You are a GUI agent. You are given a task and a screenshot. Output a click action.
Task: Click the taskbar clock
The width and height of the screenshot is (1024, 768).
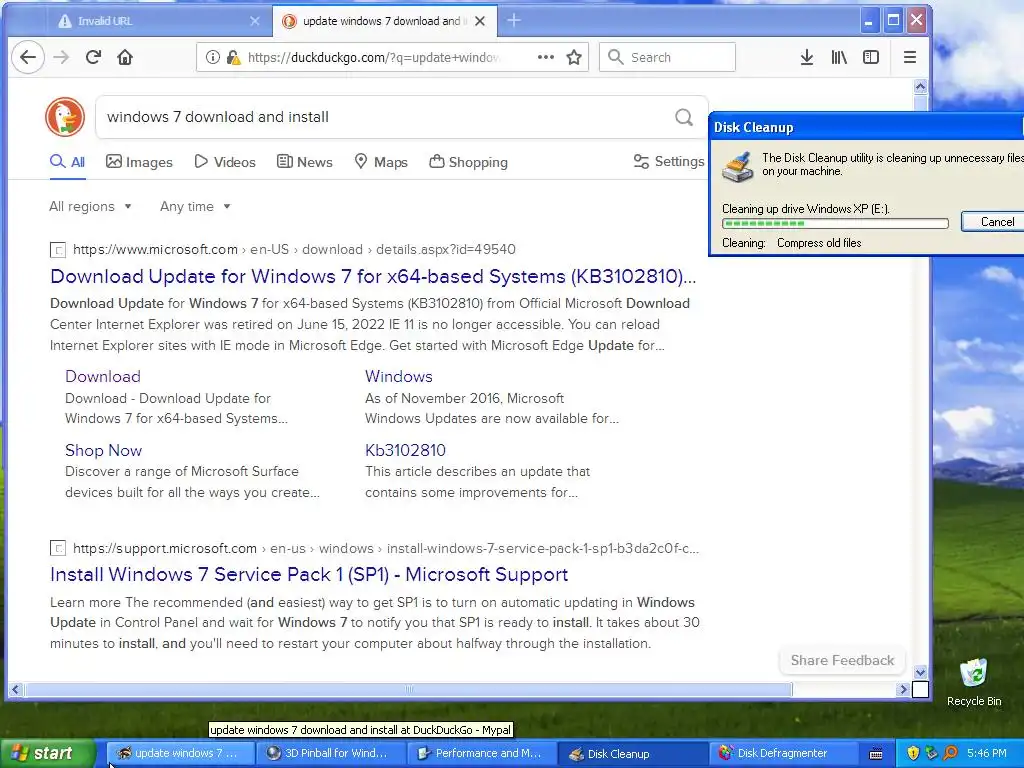coord(987,753)
